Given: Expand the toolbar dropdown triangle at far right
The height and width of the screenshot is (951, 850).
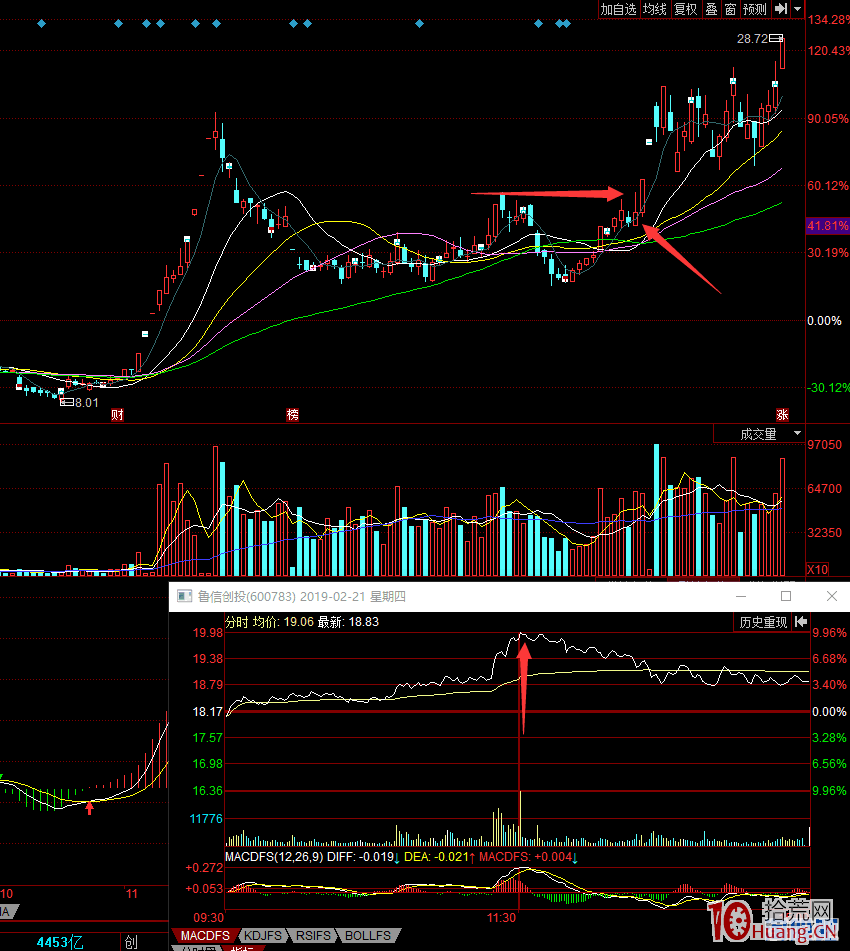Looking at the screenshot, I should 798,9.
